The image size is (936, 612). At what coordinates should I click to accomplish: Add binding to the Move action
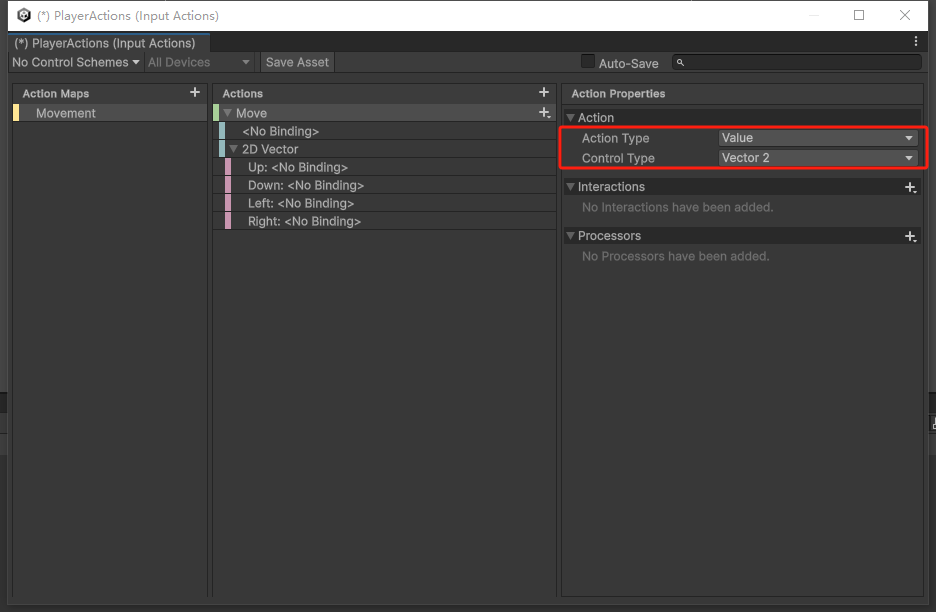(x=544, y=113)
